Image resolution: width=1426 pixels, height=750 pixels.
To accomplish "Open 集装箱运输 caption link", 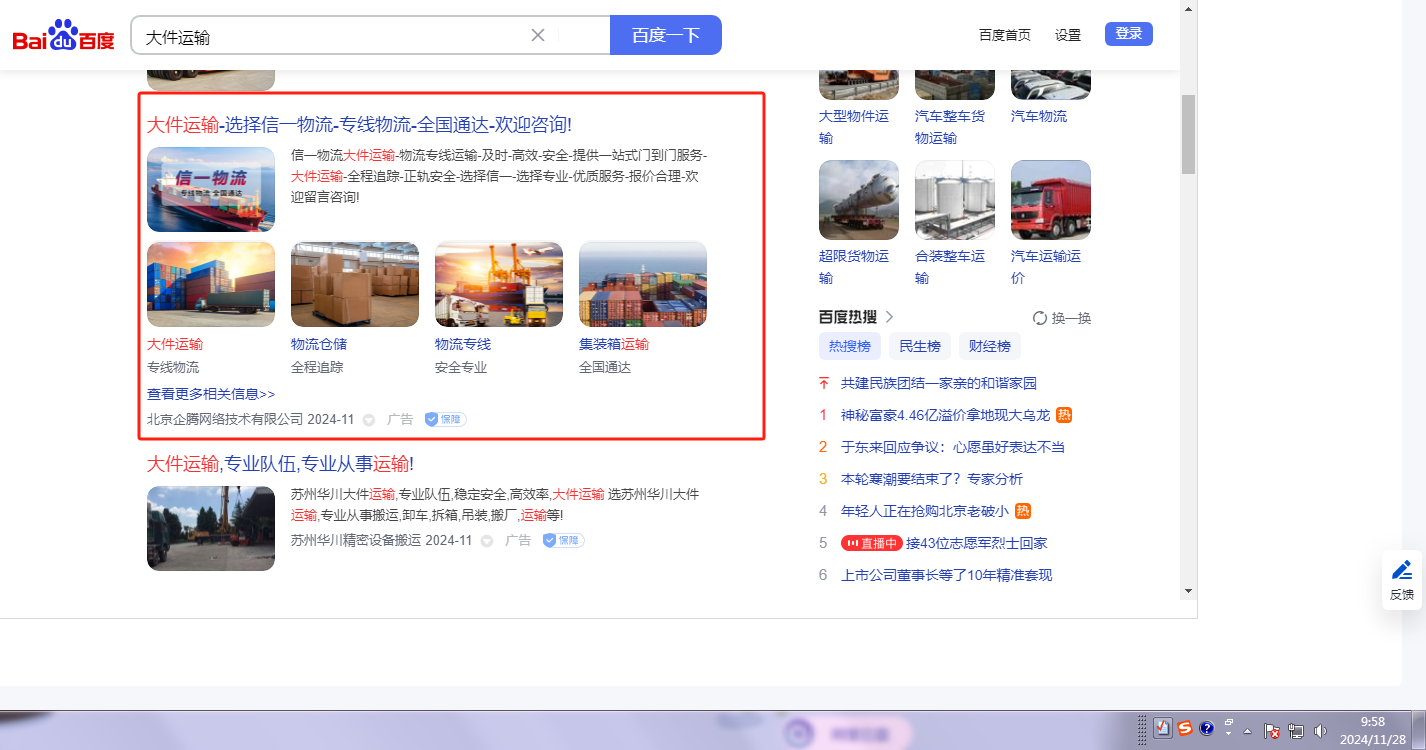I will point(614,344).
